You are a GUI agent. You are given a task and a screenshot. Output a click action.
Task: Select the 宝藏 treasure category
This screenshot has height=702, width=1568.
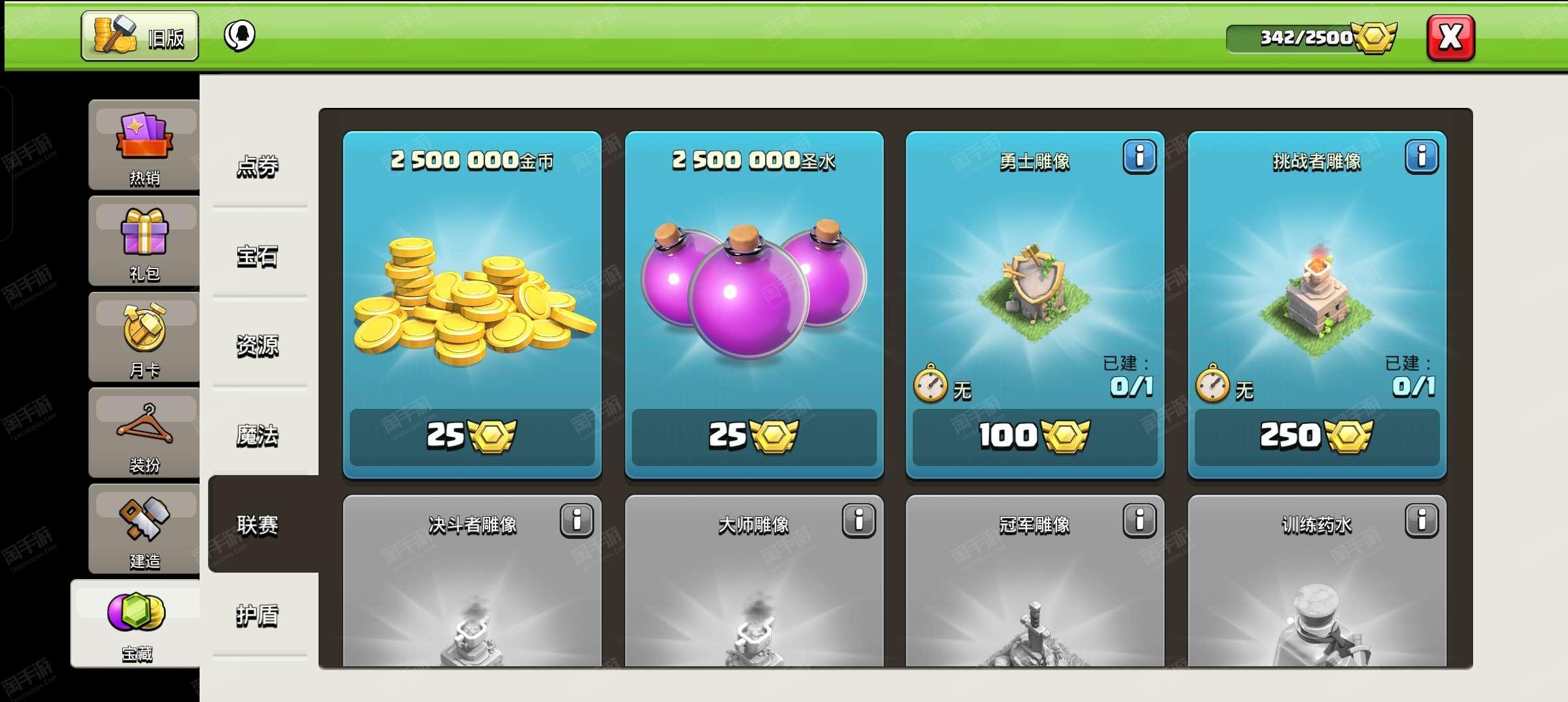pos(136,624)
